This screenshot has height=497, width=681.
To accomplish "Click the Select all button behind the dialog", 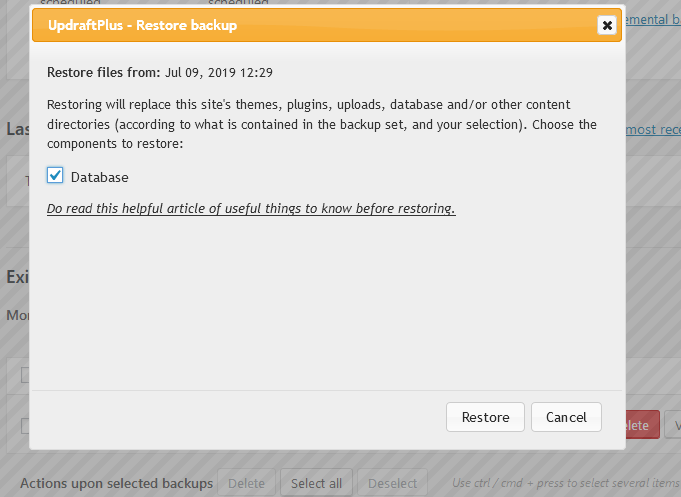I will [316, 483].
